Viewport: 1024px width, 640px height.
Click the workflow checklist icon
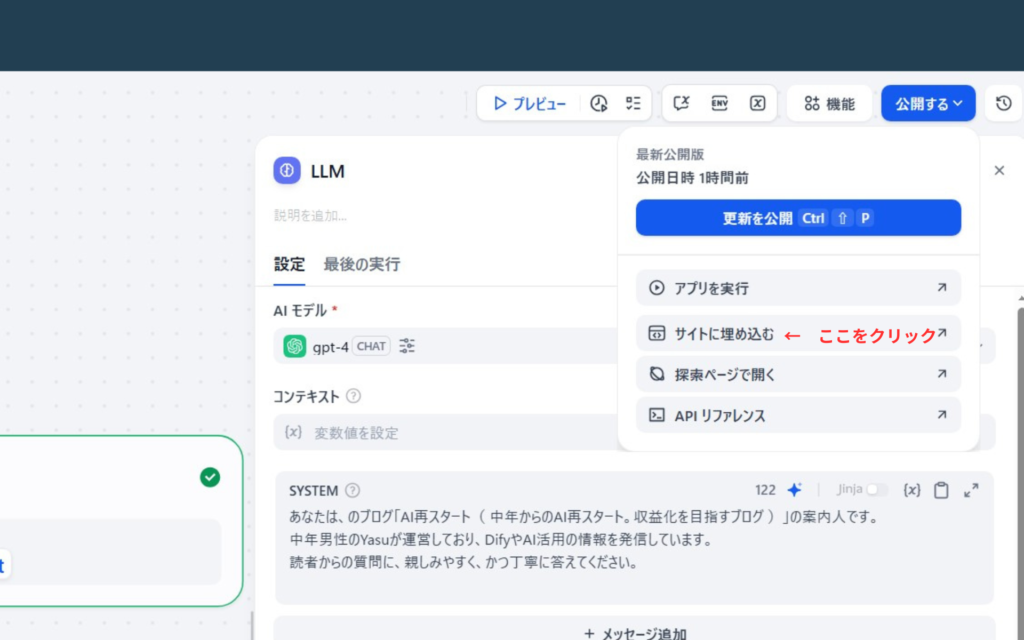[x=632, y=103]
